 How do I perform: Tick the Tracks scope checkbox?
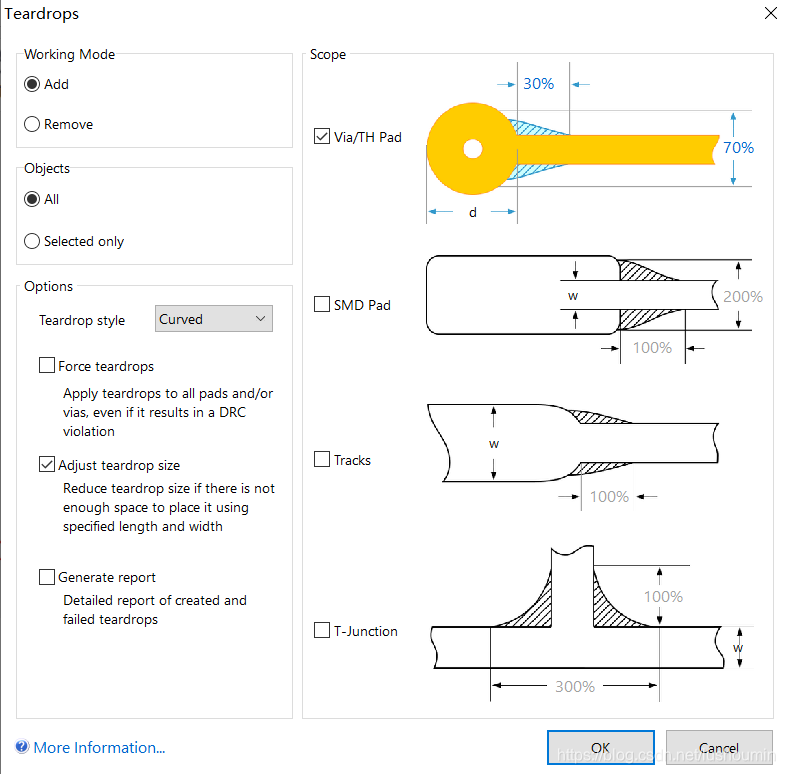(x=322, y=460)
